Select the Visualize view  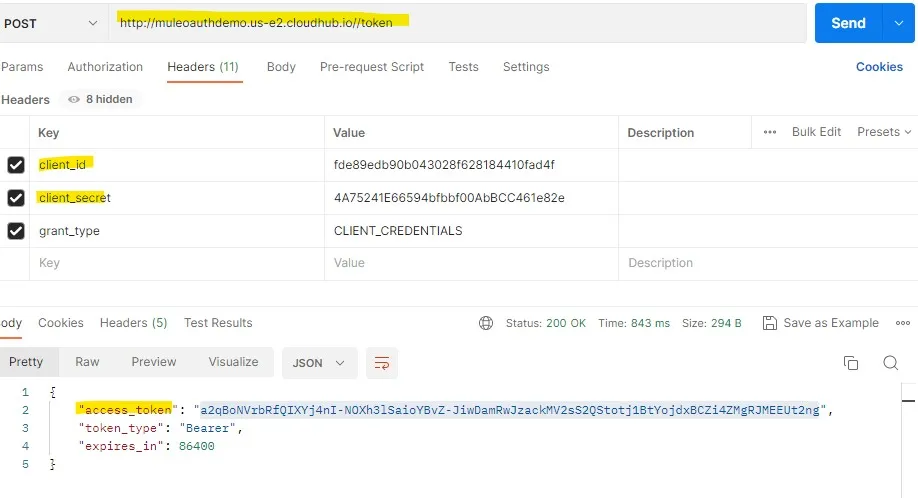pos(233,362)
